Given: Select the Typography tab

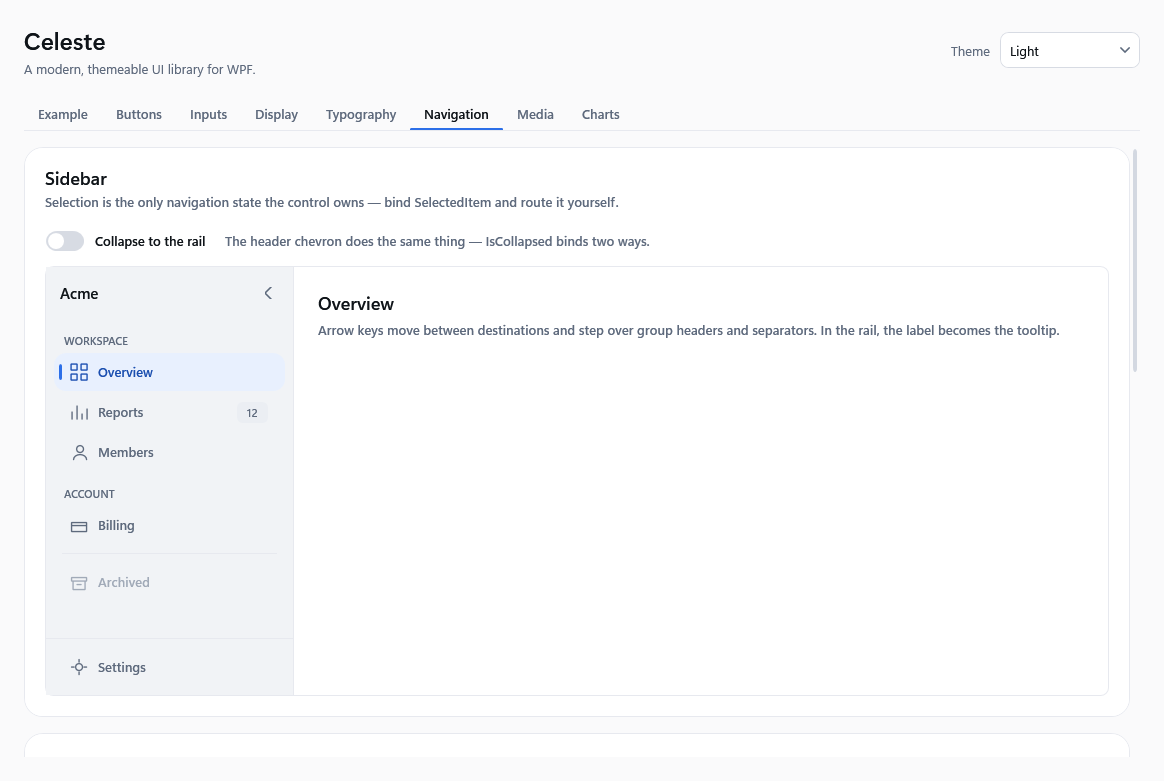Looking at the screenshot, I should (x=361, y=114).
